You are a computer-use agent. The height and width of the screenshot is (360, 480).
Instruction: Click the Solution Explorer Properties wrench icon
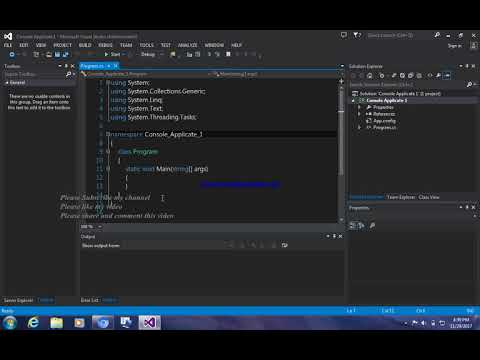tap(439, 76)
